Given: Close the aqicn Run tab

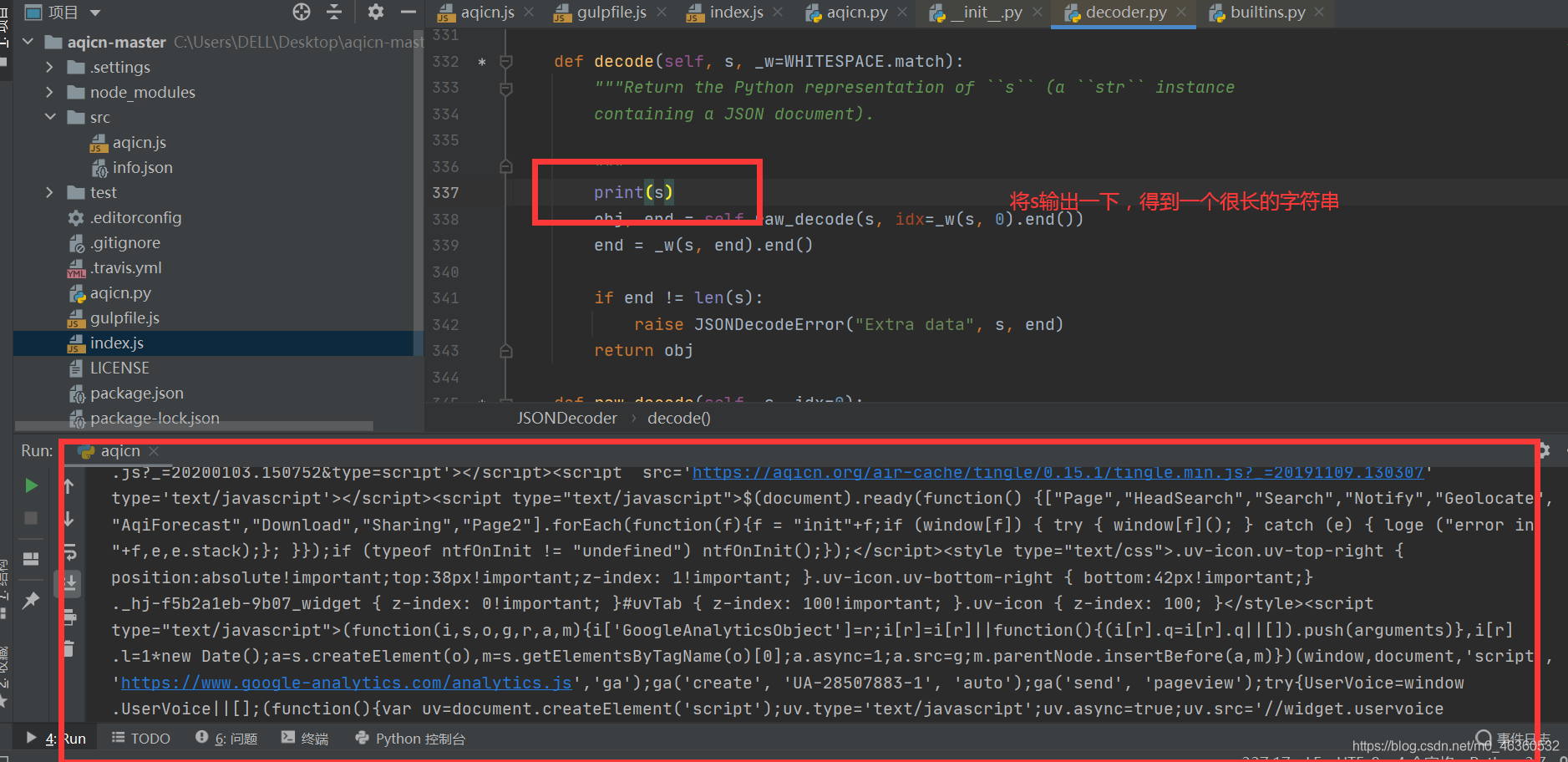Looking at the screenshot, I should (154, 451).
